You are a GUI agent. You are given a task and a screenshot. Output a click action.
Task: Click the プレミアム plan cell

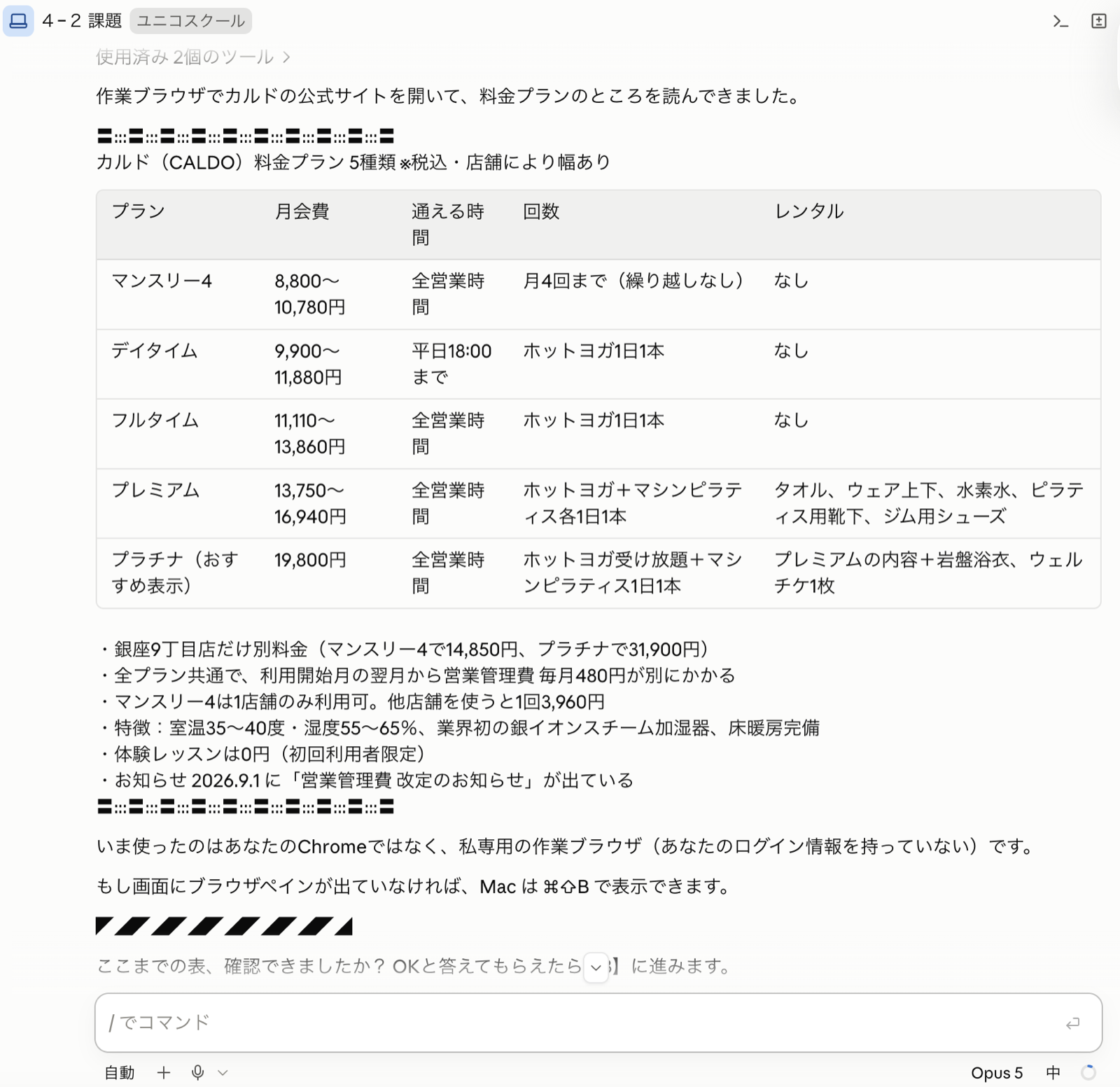point(156,490)
